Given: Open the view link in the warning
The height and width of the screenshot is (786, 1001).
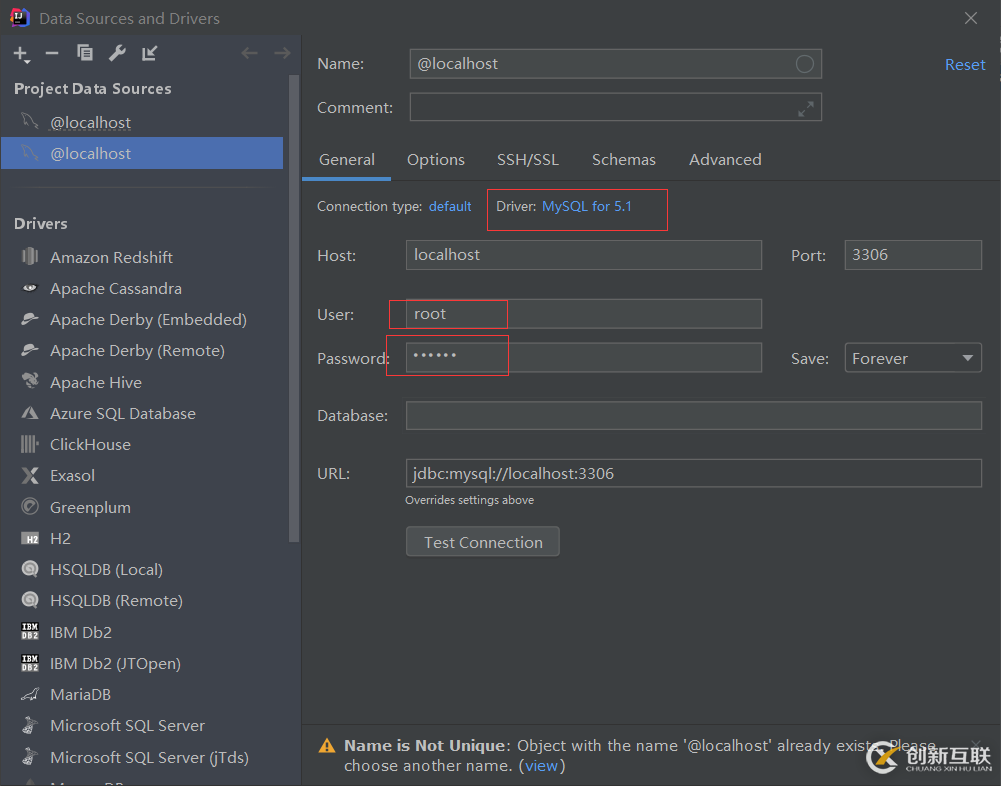Looking at the screenshot, I should [541, 766].
